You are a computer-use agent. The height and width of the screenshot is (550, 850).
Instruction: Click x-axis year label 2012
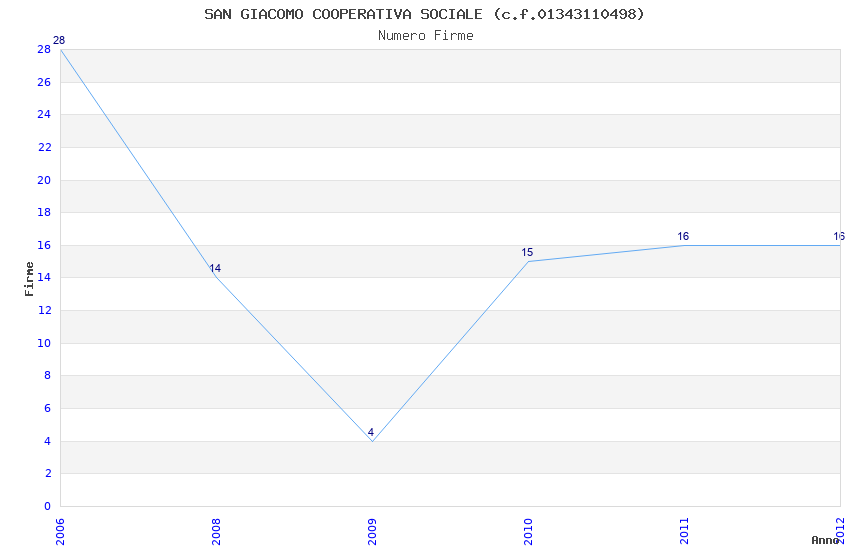[841, 532]
